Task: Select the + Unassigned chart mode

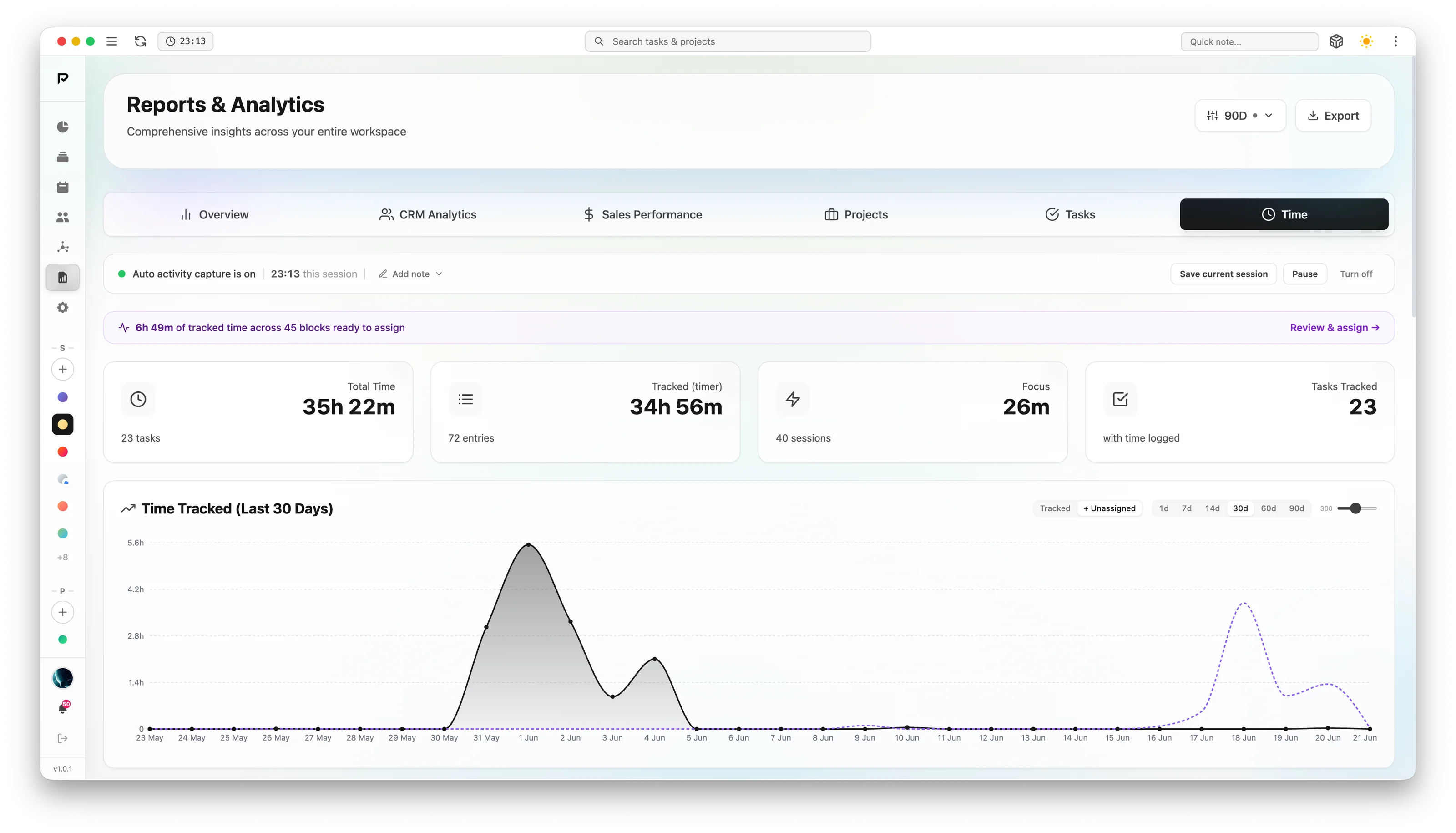Action: [x=1109, y=508]
